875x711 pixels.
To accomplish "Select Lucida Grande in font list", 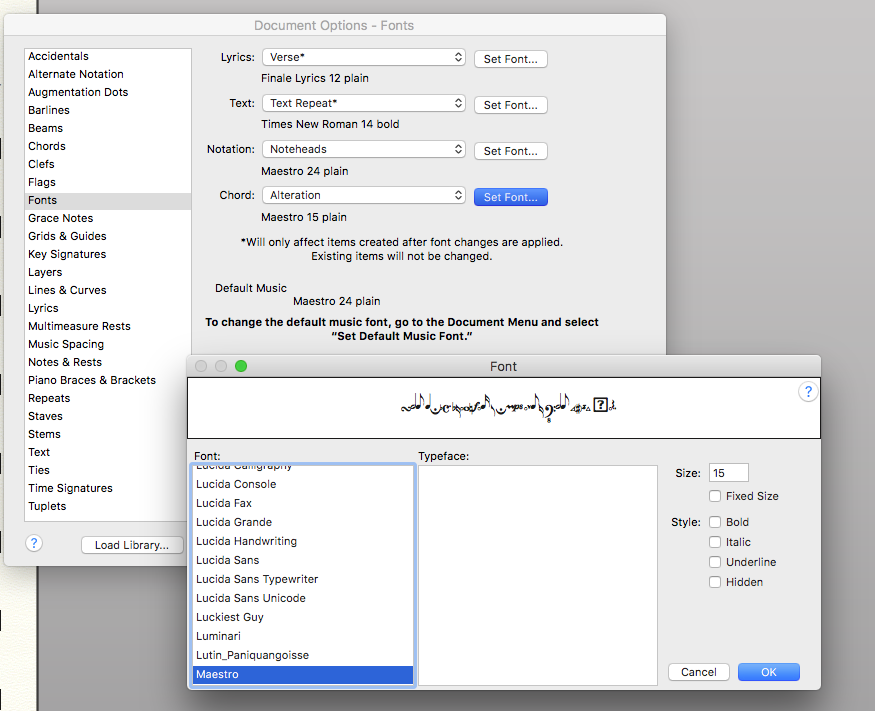I will pos(234,522).
